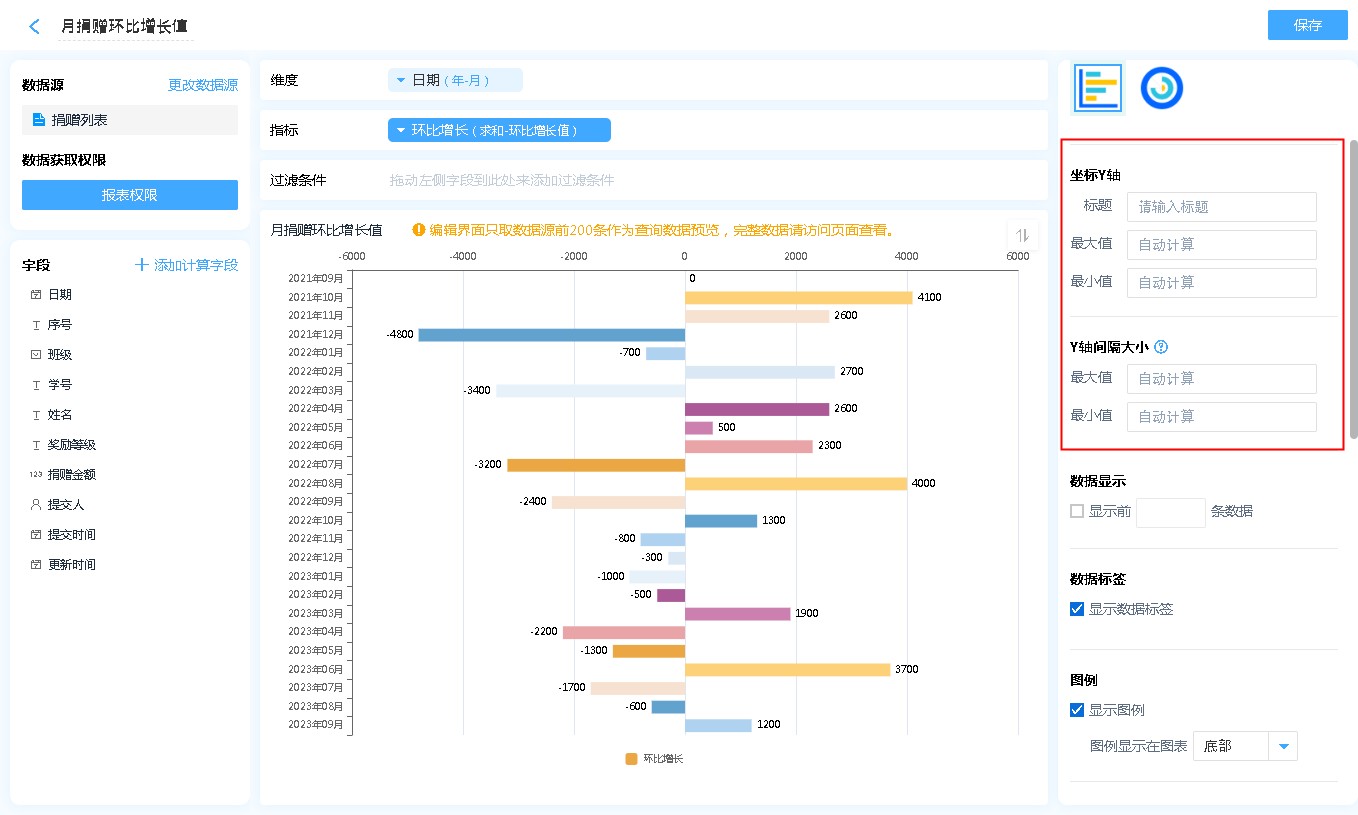Click the 提交人 person field icon
The width and height of the screenshot is (1358, 815).
(36, 505)
